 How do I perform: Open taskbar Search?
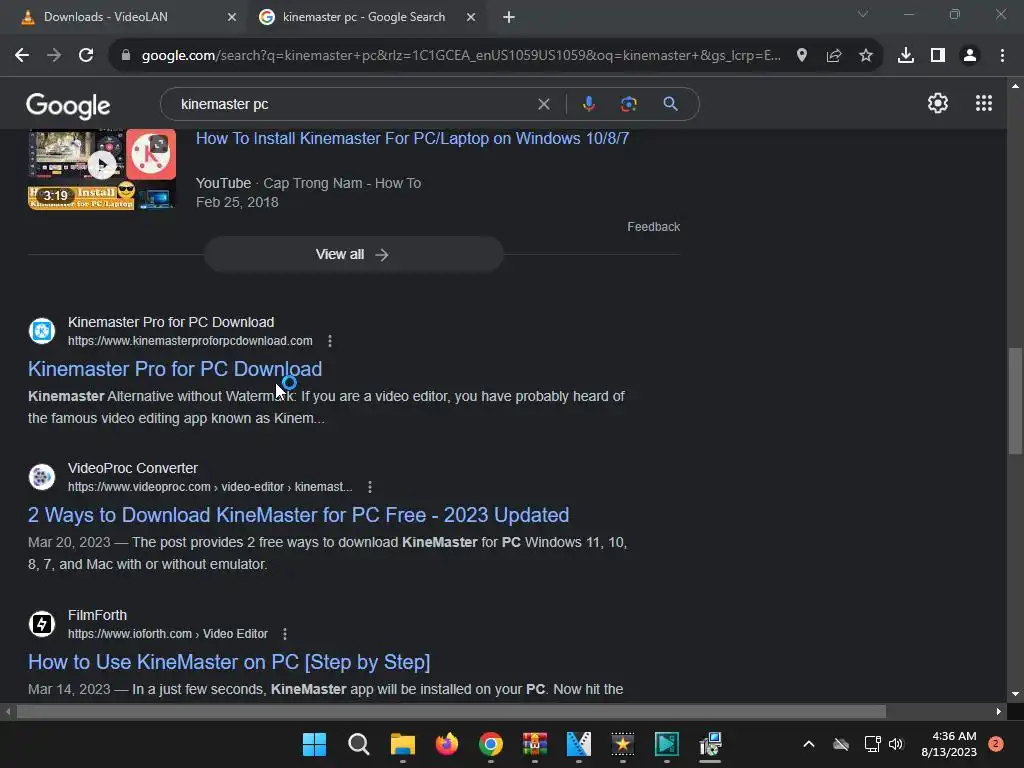coord(359,744)
